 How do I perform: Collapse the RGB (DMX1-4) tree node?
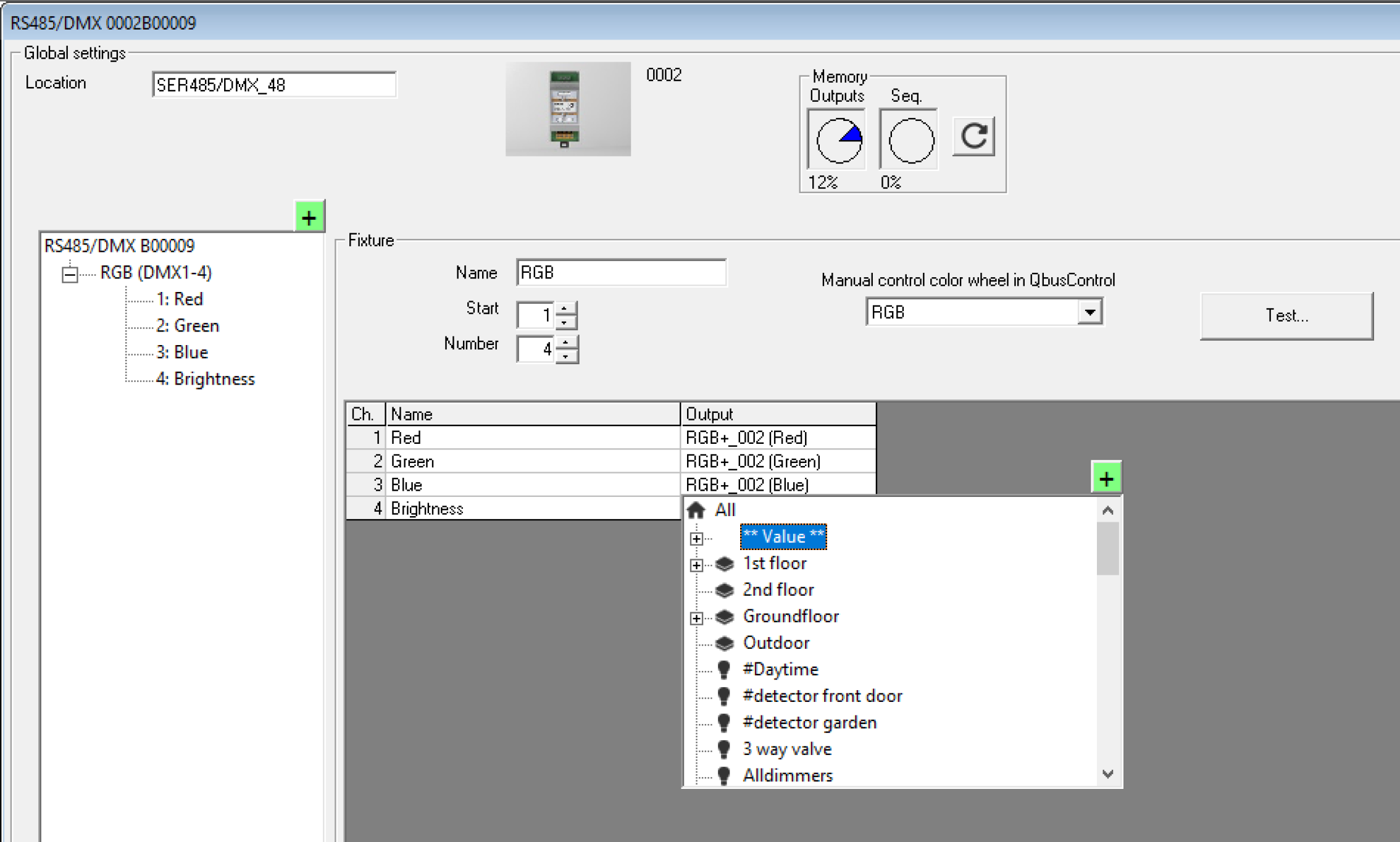(x=70, y=273)
